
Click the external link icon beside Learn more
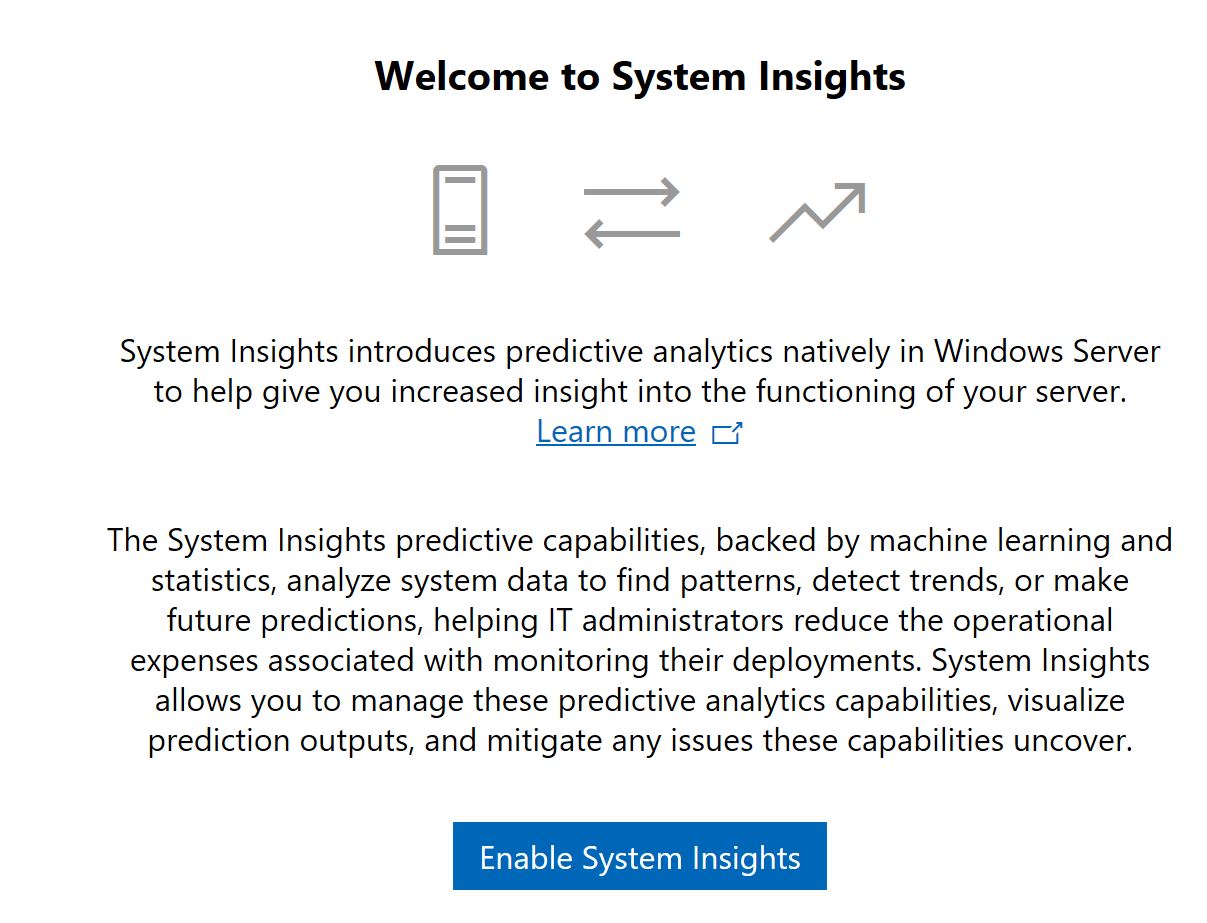point(727,433)
